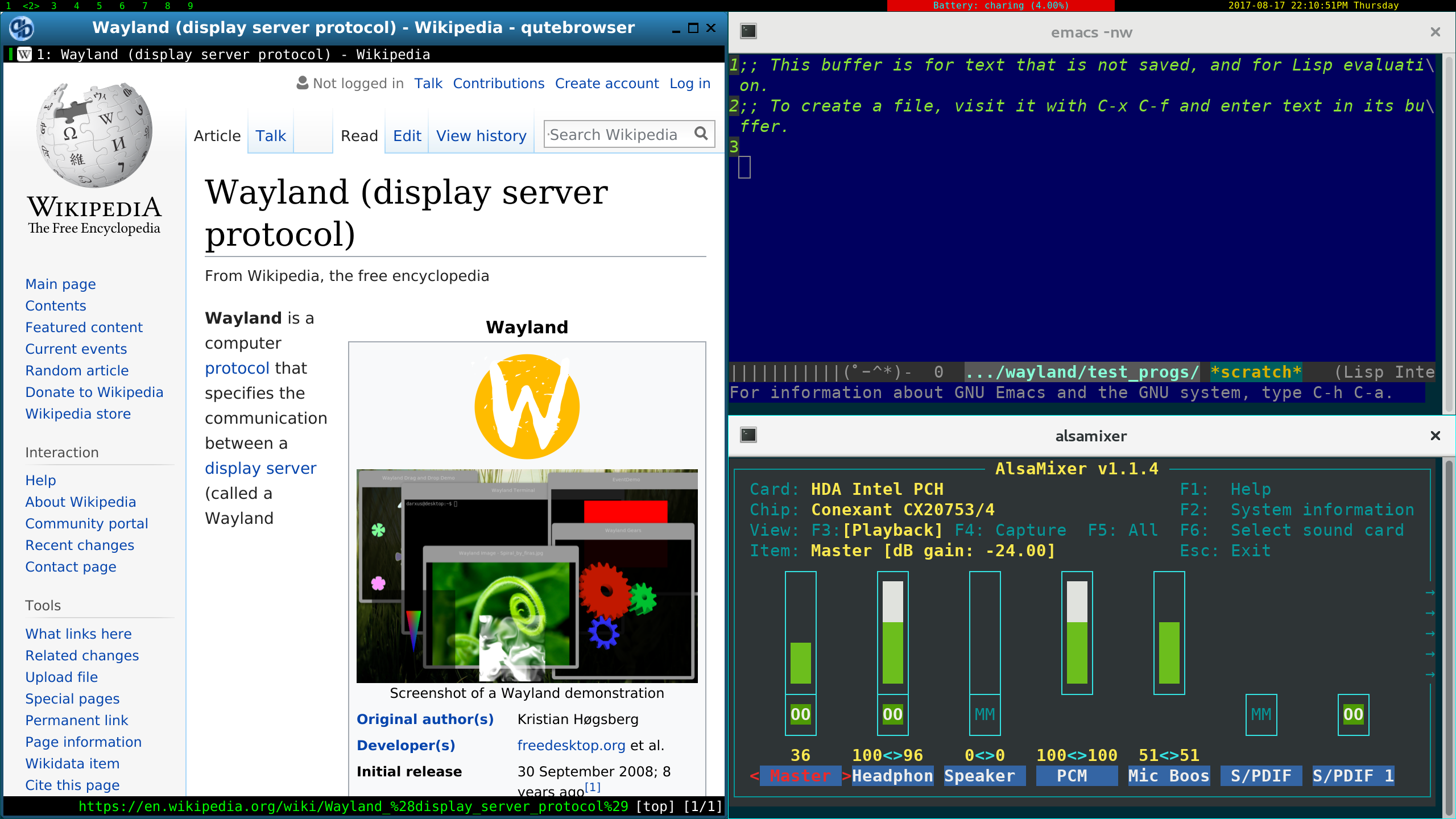Click the Wikipedia globe logo

94,135
